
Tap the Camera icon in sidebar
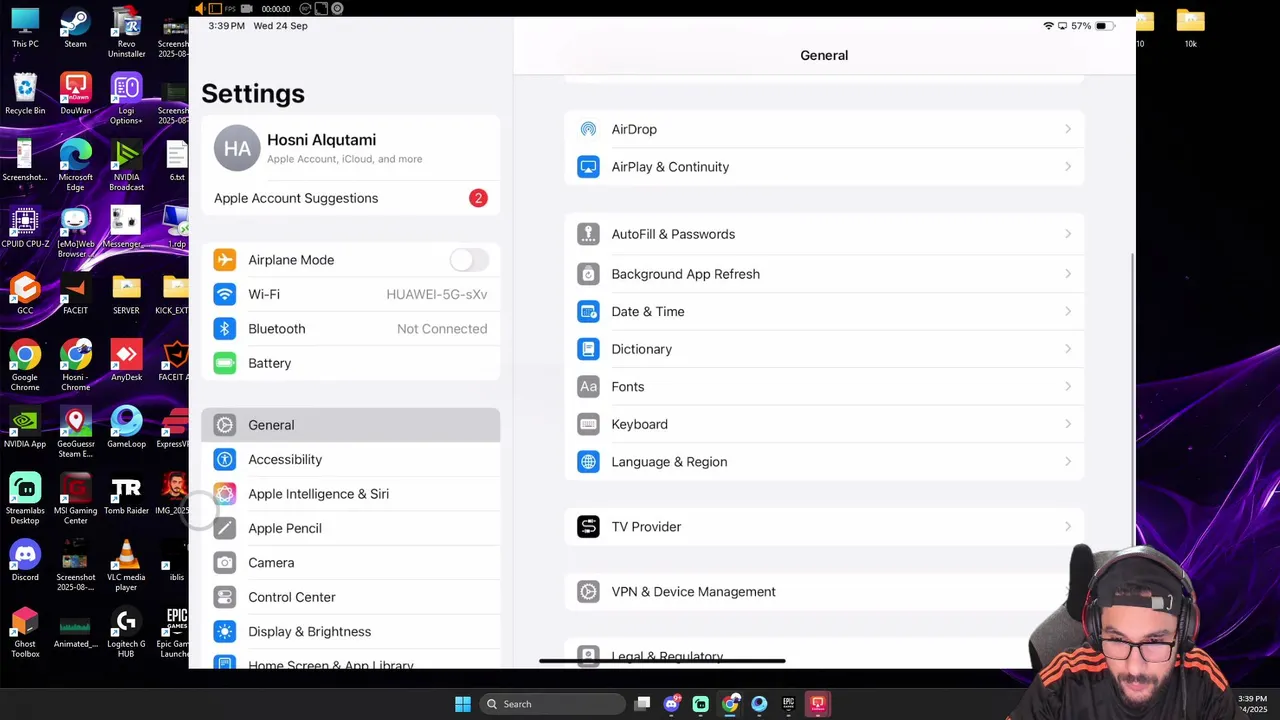pyautogui.click(x=225, y=563)
